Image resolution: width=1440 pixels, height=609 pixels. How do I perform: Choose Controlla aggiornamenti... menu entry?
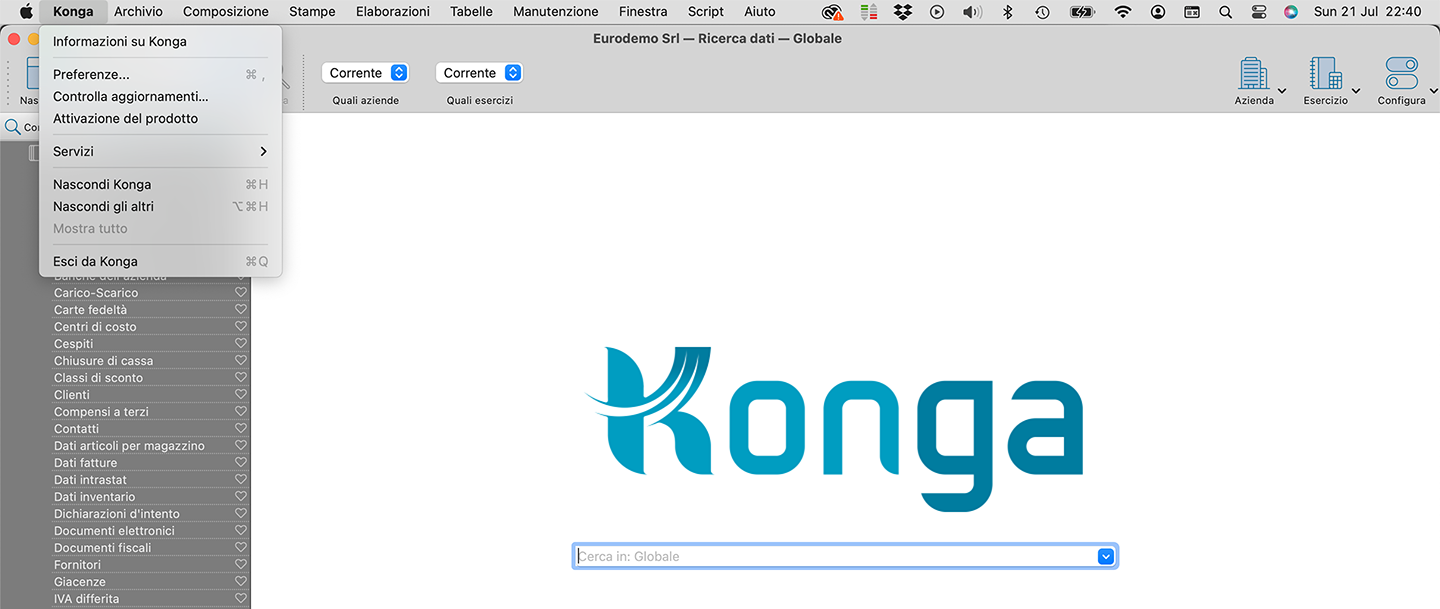(x=130, y=96)
